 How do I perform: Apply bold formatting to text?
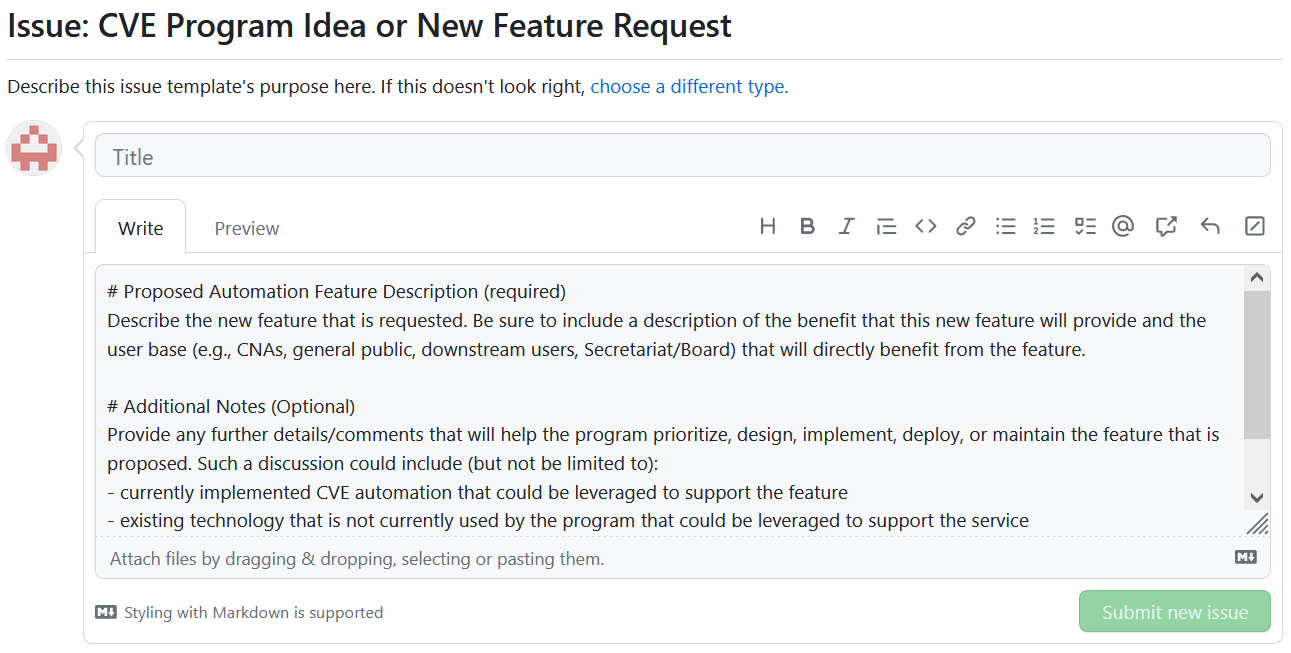click(807, 226)
